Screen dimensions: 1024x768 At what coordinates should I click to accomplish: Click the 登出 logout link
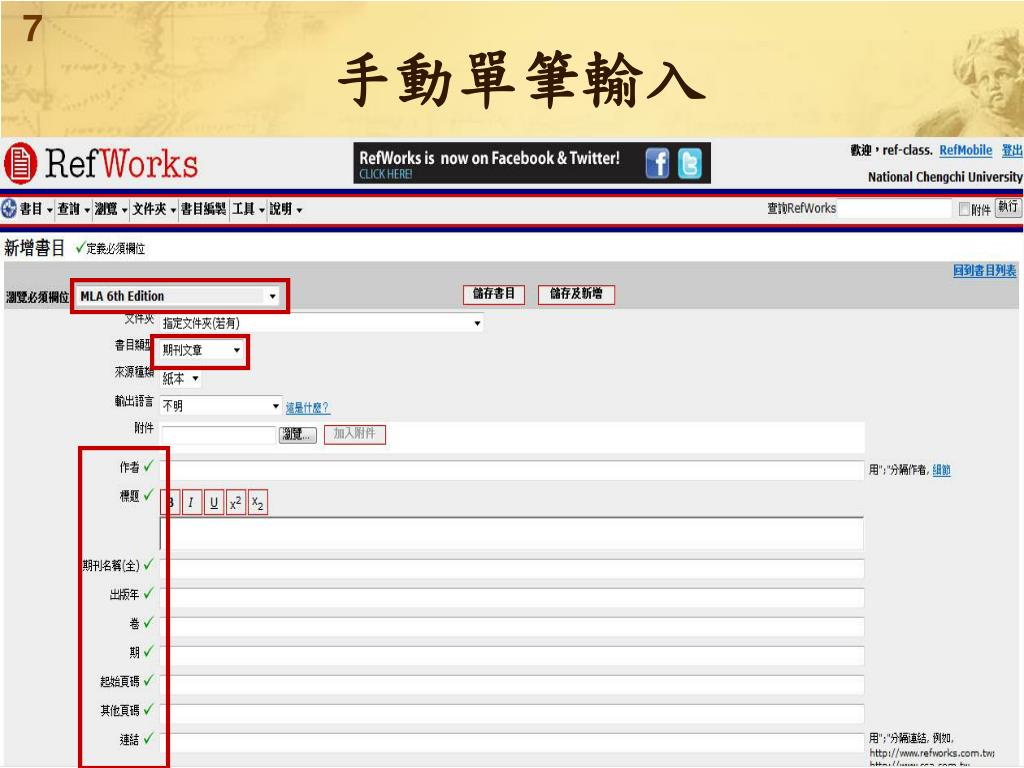pyautogui.click(x=1012, y=150)
